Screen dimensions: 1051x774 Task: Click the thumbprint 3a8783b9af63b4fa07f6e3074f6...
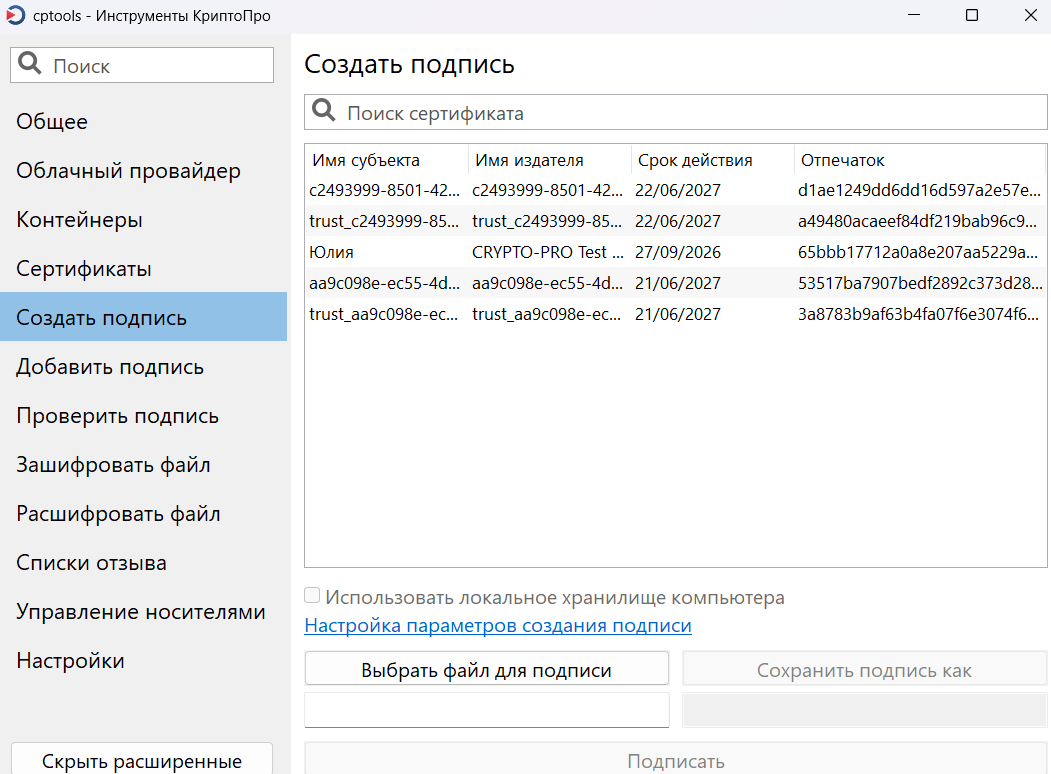918,314
